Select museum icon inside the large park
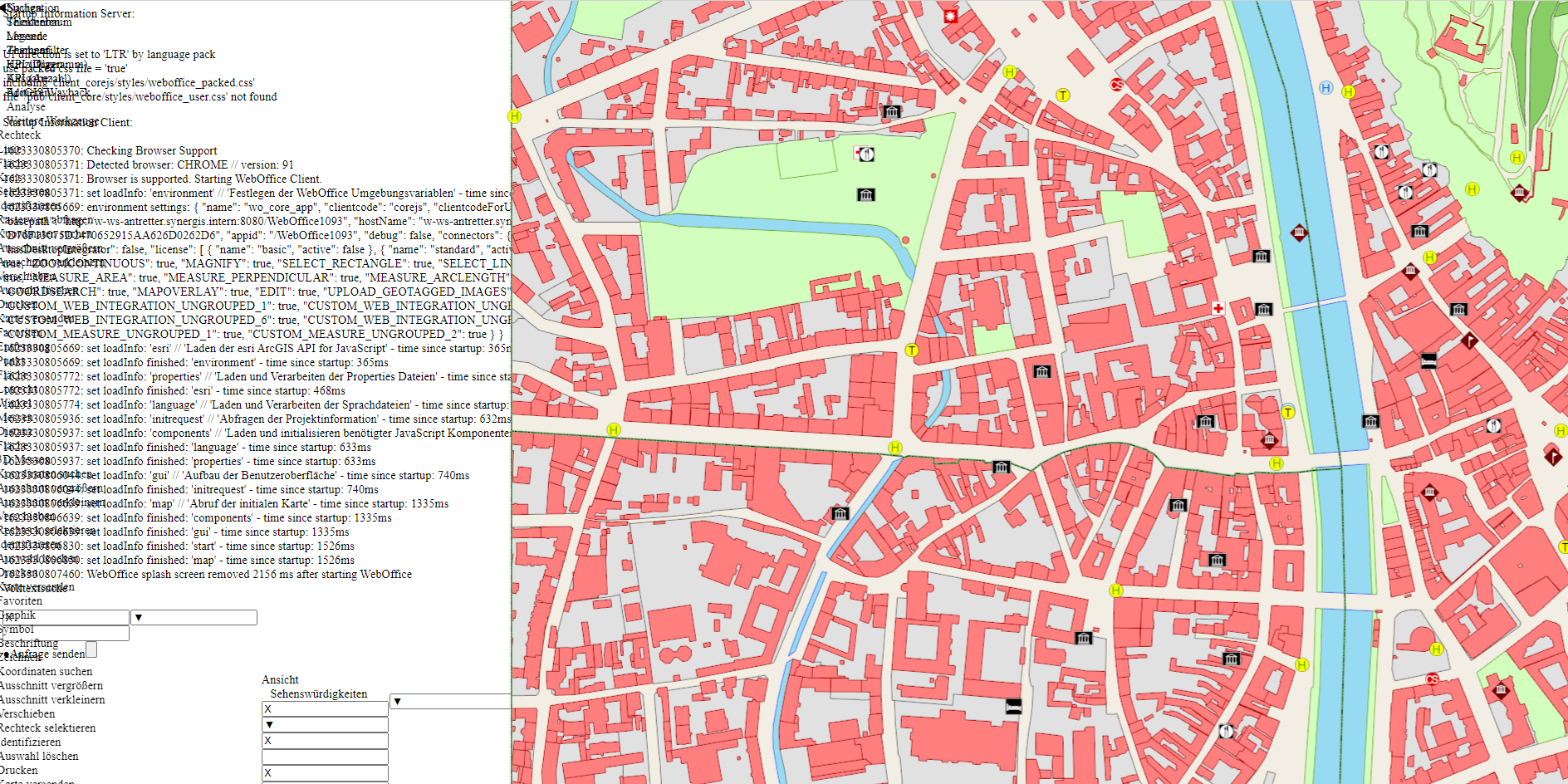 click(x=865, y=194)
